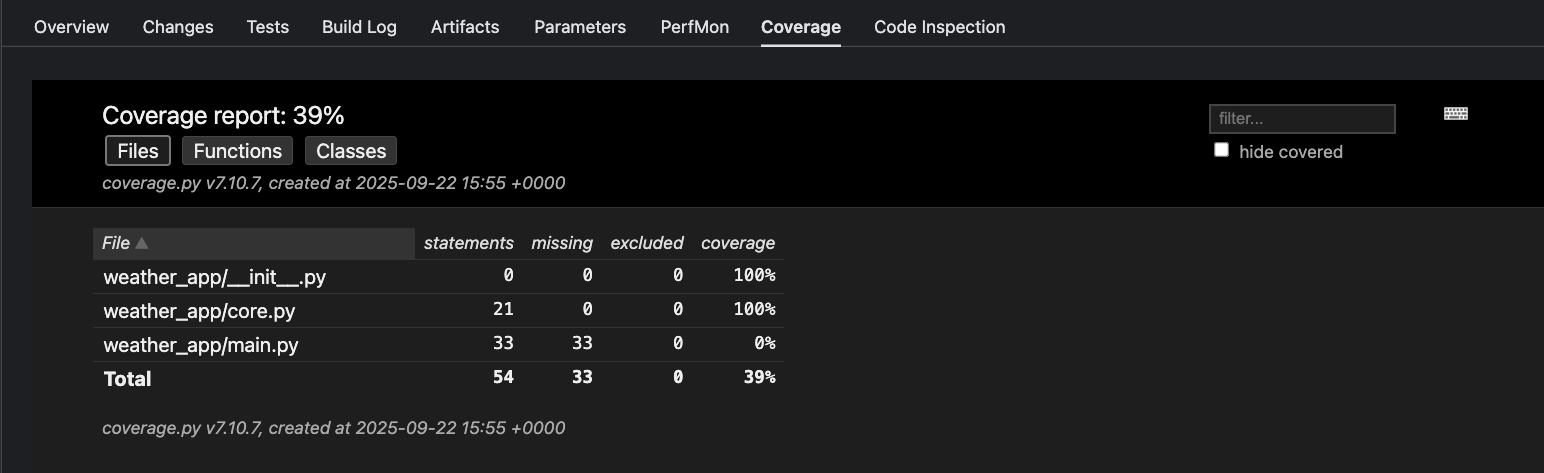Click the File column sort arrow
Image resolution: width=1544 pixels, height=473 pixels.
tap(142, 243)
